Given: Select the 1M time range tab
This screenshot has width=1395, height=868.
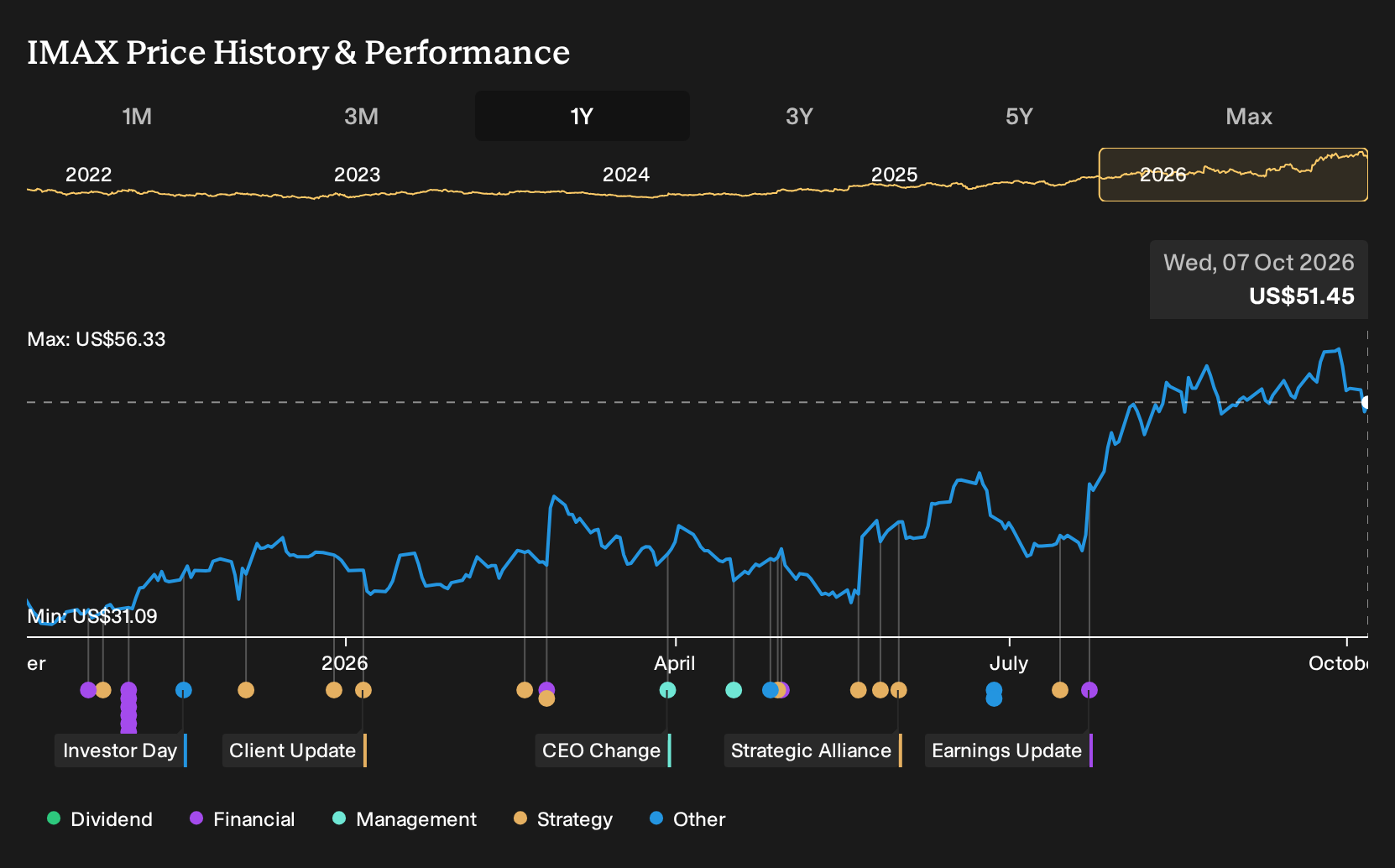Looking at the screenshot, I should [137, 117].
